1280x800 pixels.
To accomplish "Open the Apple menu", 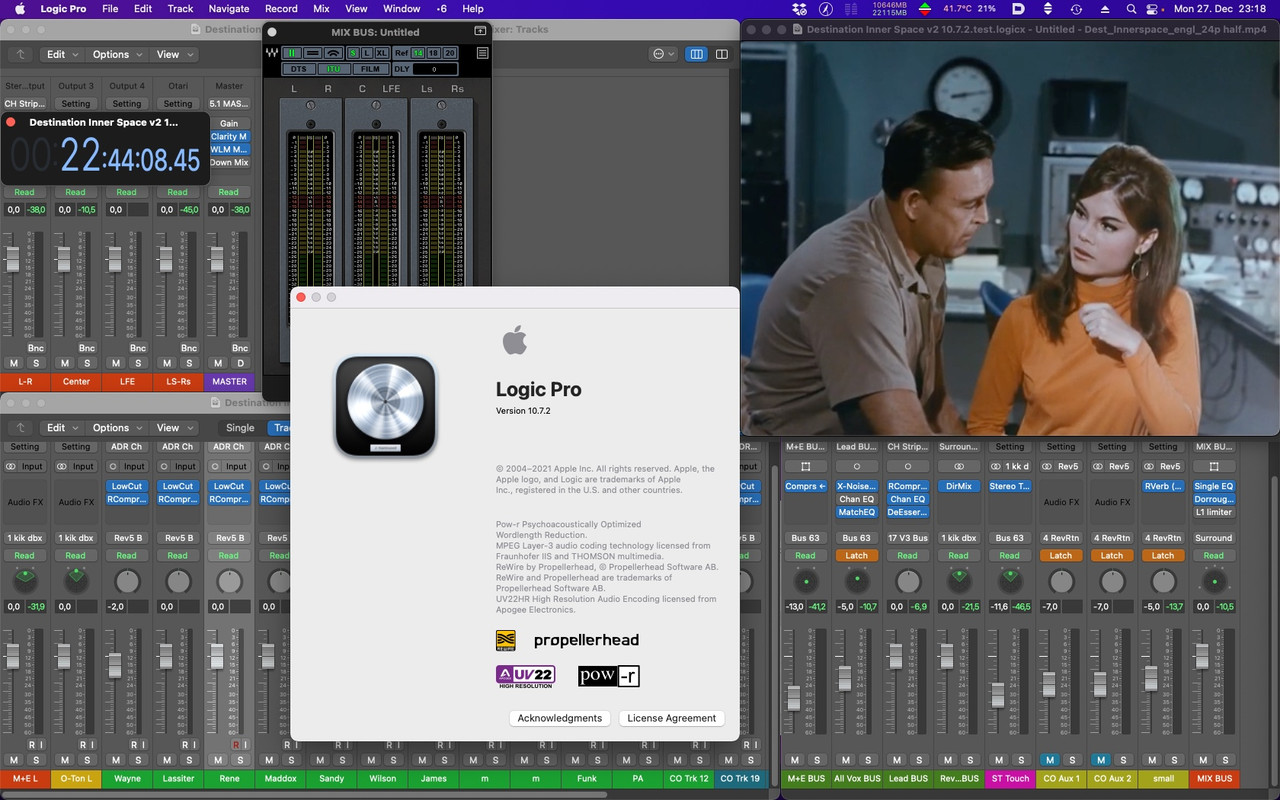I will point(19,8).
